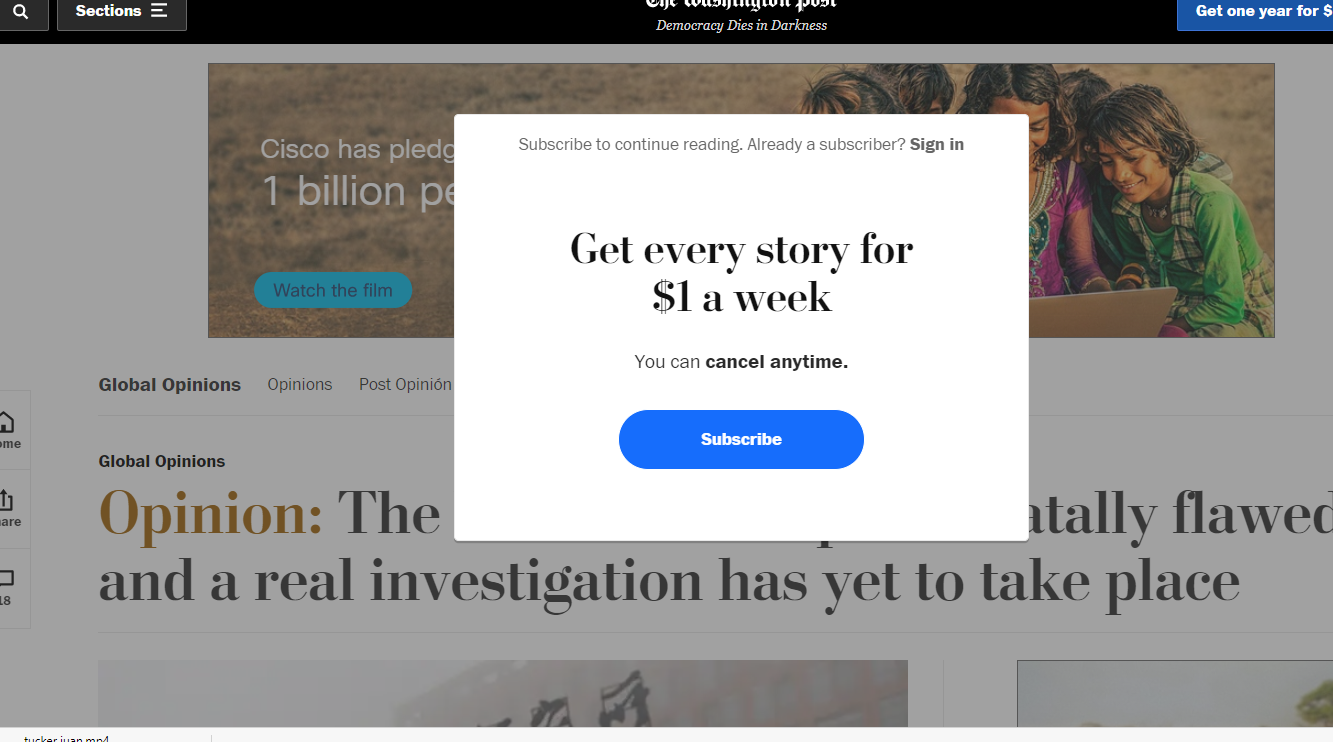Open the Cisco banner advertisement
Image resolution: width=1333 pixels, height=742 pixels.
(x=741, y=200)
